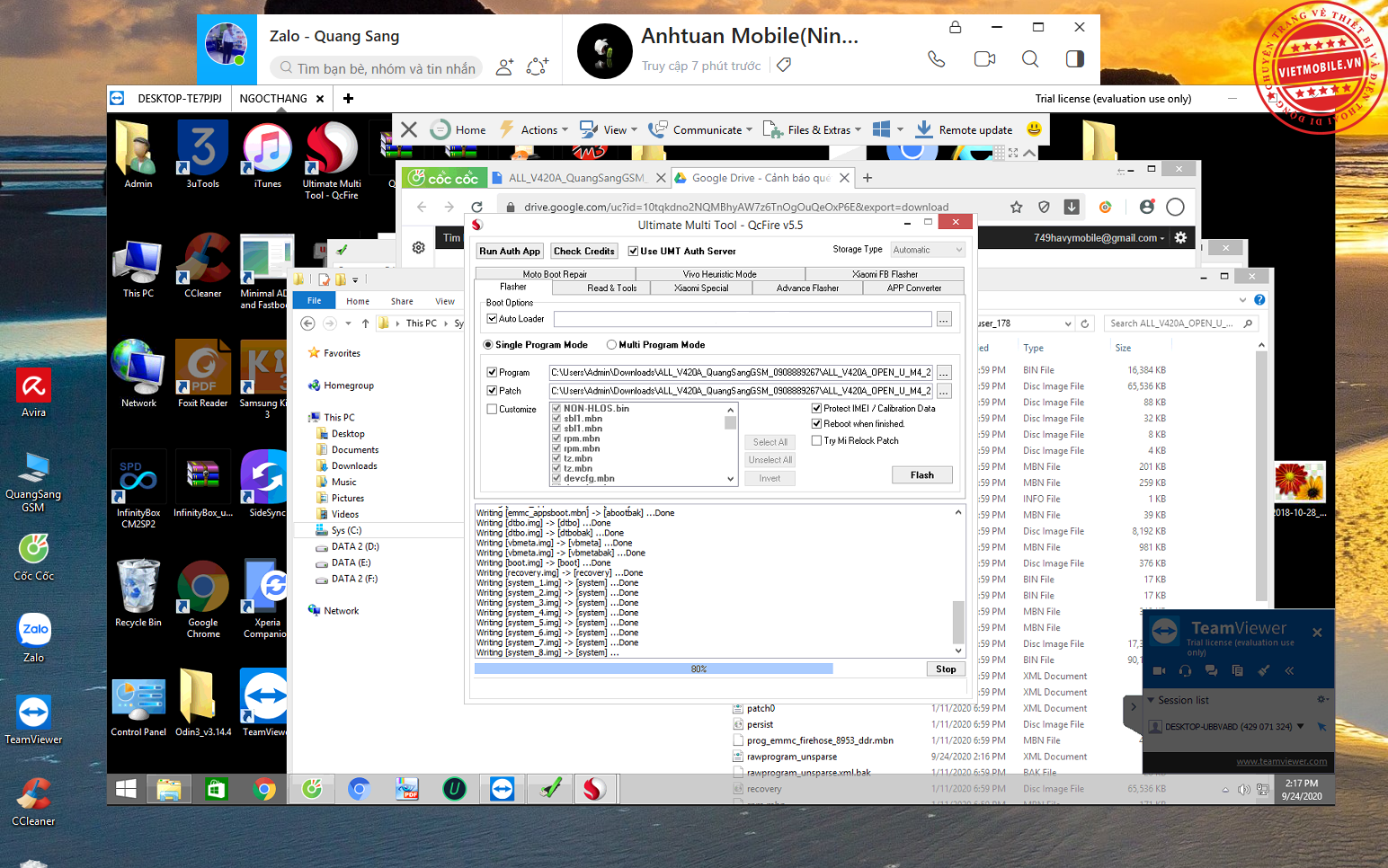Viewport: 1388px width, 868px height.
Task: Open CCleaner shortcut on remote desktop
Action: [203, 265]
